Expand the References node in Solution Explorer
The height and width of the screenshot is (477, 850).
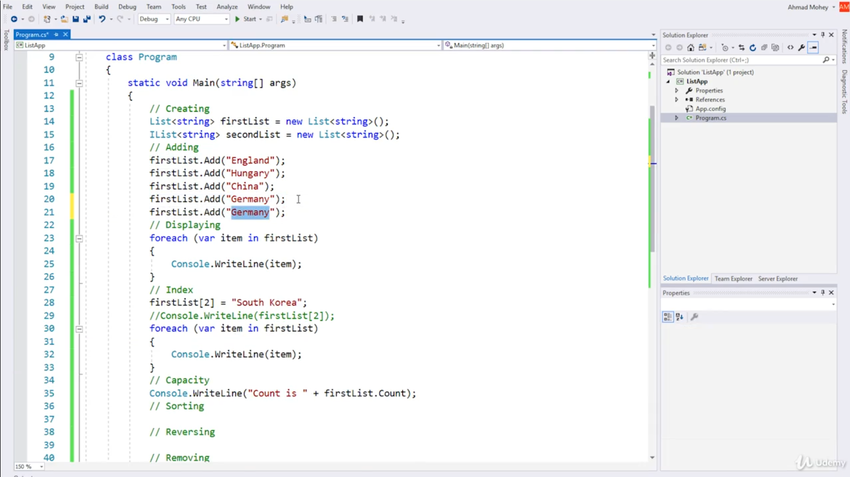click(677, 100)
